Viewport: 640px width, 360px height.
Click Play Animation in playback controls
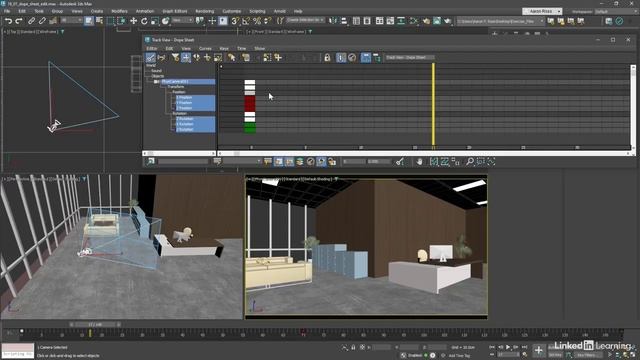pyautogui.click(x=508, y=347)
